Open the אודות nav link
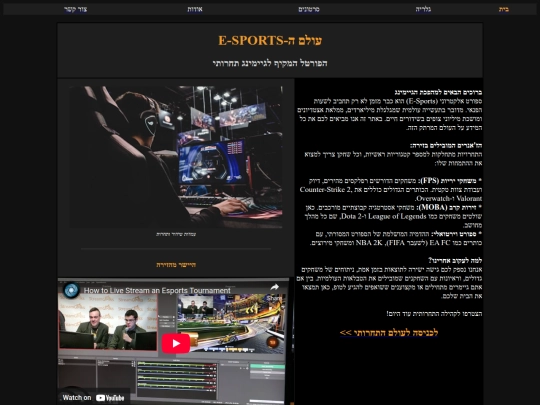 195,9
